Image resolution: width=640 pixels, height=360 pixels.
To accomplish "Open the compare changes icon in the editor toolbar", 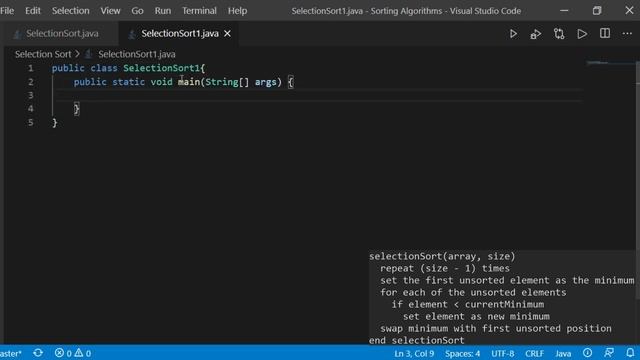I will click(559, 34).
